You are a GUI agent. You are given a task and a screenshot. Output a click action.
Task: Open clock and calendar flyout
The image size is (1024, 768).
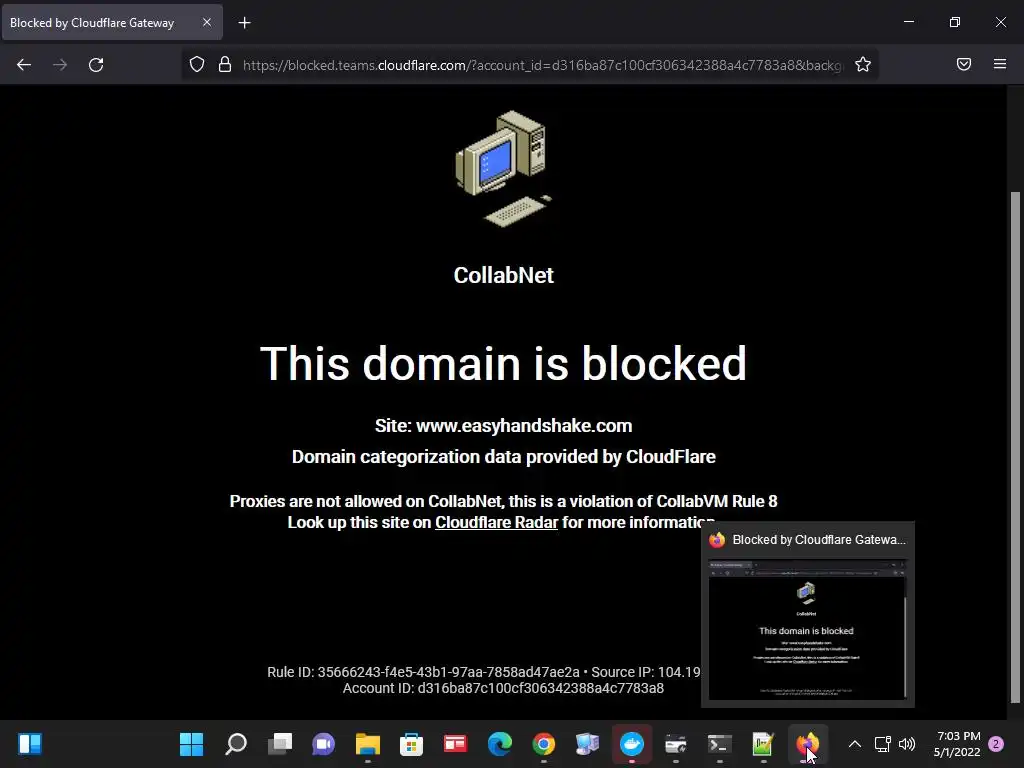958,744
